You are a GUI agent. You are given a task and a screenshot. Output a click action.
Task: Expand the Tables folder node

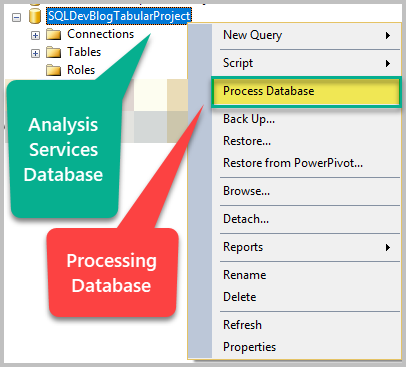point(35,53)
